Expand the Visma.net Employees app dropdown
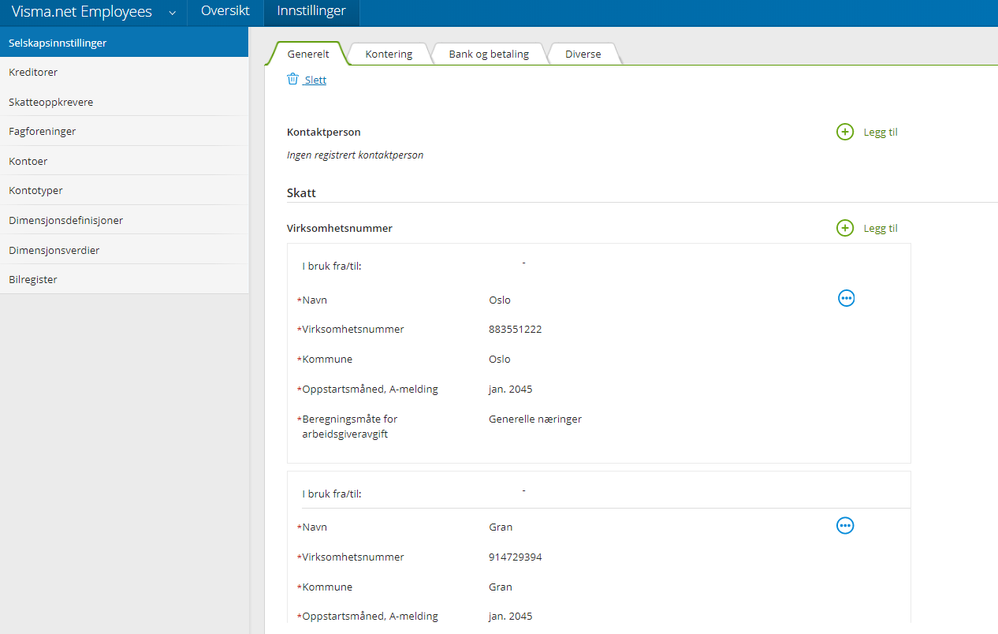This screenshot has height=634, width=998. click(172, 13)
